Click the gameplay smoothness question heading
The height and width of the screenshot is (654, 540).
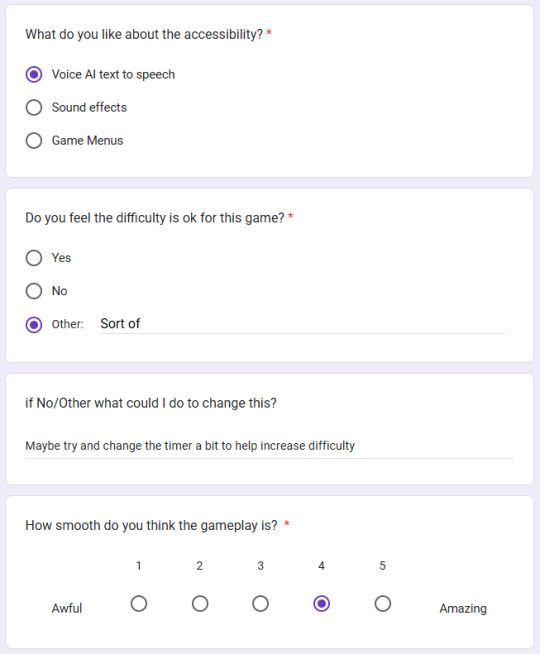[151, 526]
